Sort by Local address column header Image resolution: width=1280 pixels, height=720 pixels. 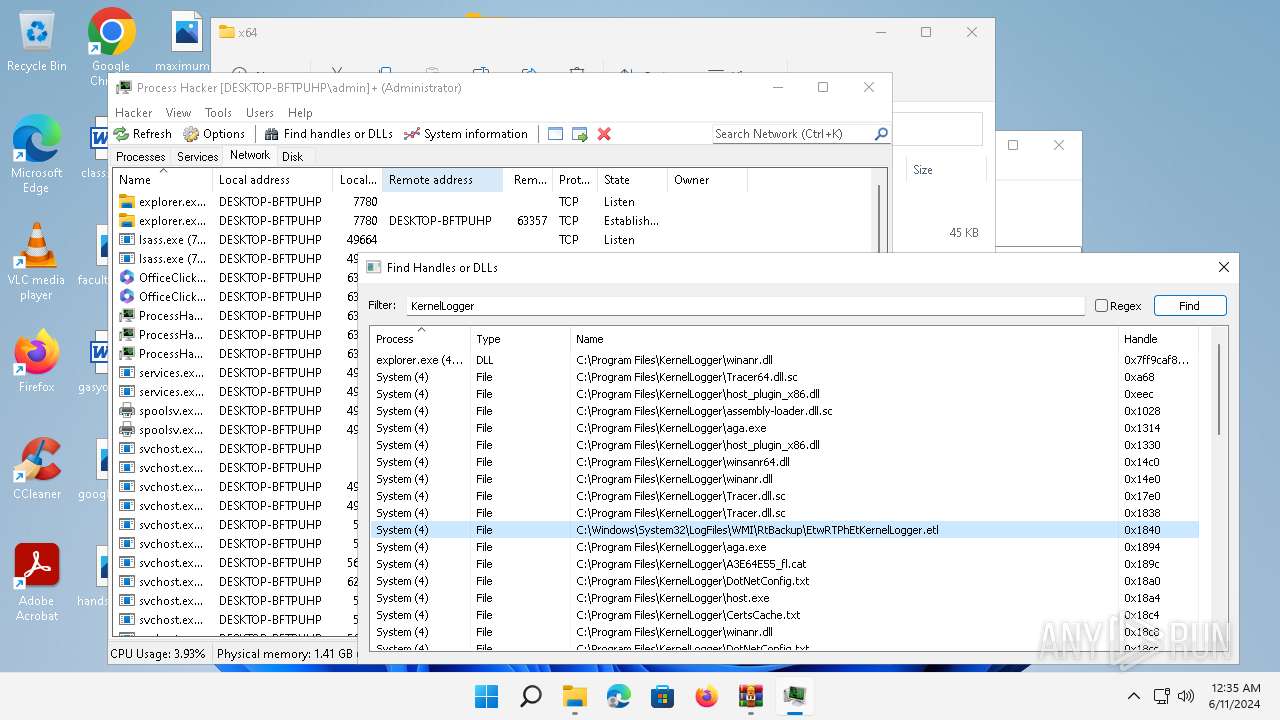[x=273, y=180]
